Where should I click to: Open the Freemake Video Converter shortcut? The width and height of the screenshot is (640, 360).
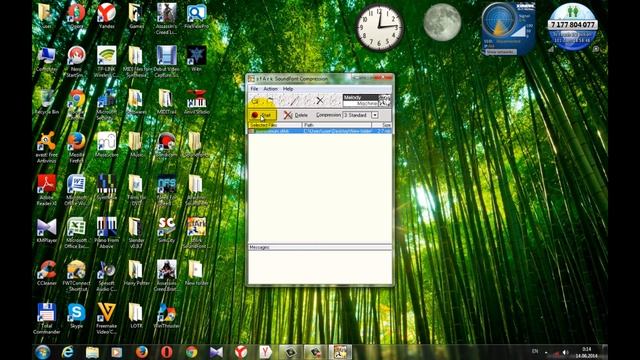point(106,318)
